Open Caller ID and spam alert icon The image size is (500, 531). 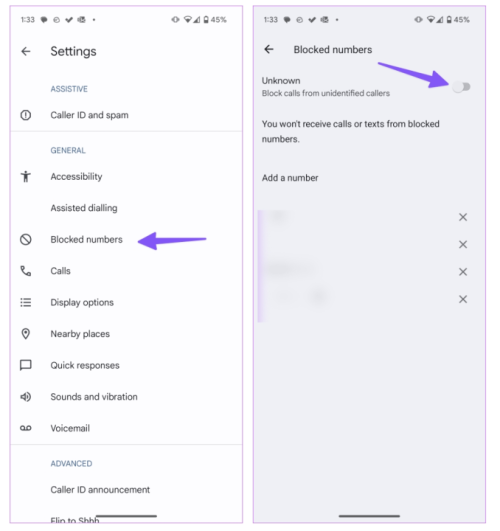[26, 115]
